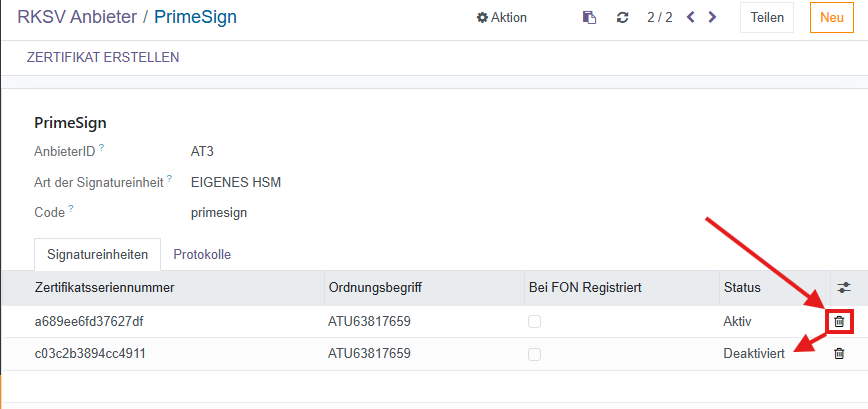This screenshot has height=409, width=868.
Task: Delete the Deaktiviert signature unit row
Action: pyautogui.click(x=839, y=353)
